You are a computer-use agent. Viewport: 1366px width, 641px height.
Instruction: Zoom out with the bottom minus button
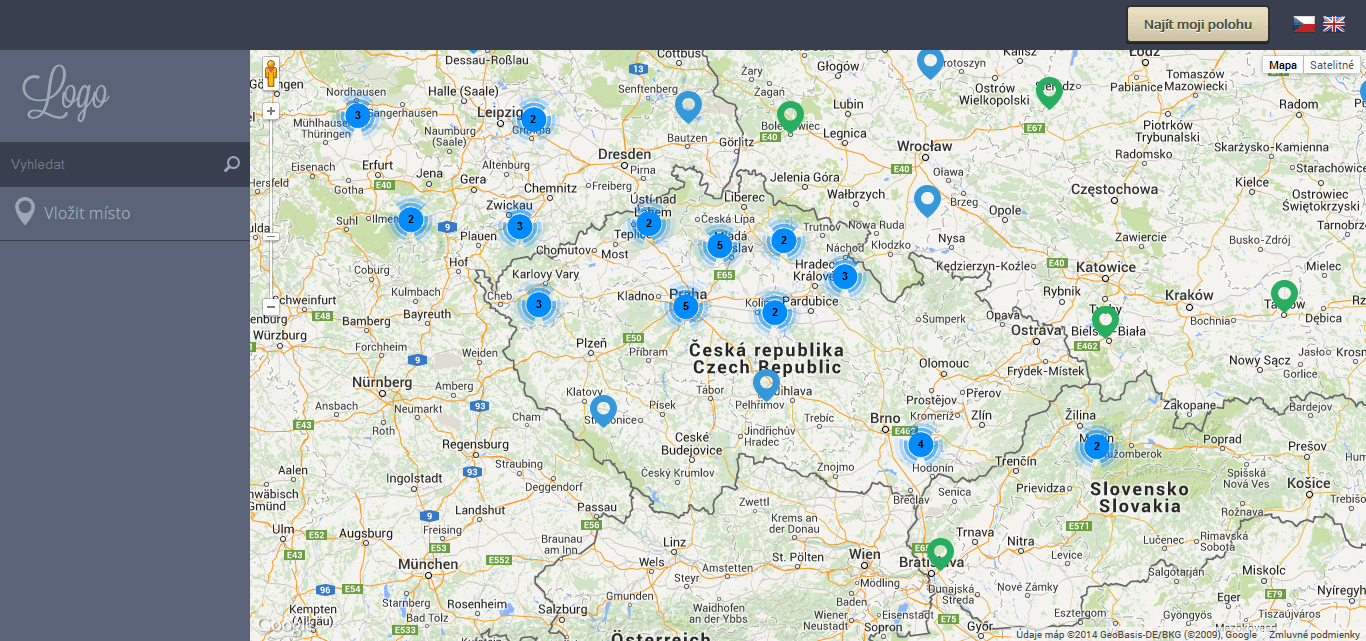(271, 306)
